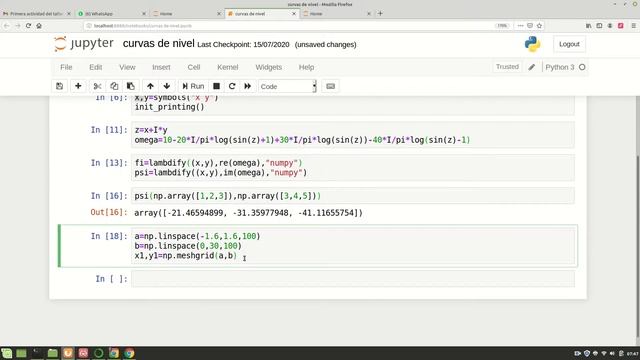Close the WhatsApp browser tab
Viewport: 640px width, 360px height.
[x=144, y=13]
